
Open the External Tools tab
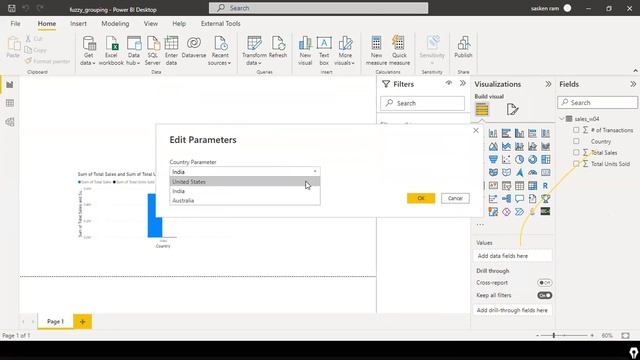220,24
